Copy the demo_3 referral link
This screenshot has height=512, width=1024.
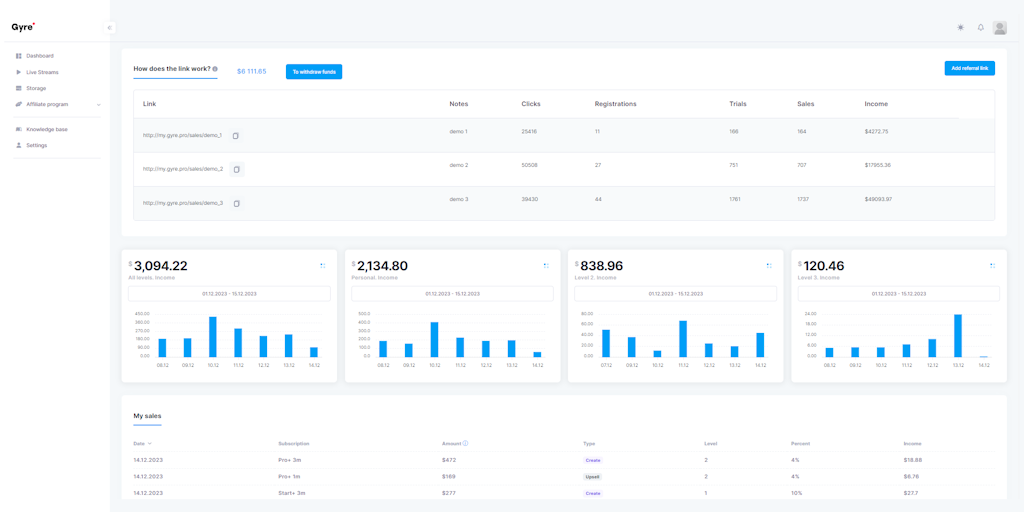point(236,204)
